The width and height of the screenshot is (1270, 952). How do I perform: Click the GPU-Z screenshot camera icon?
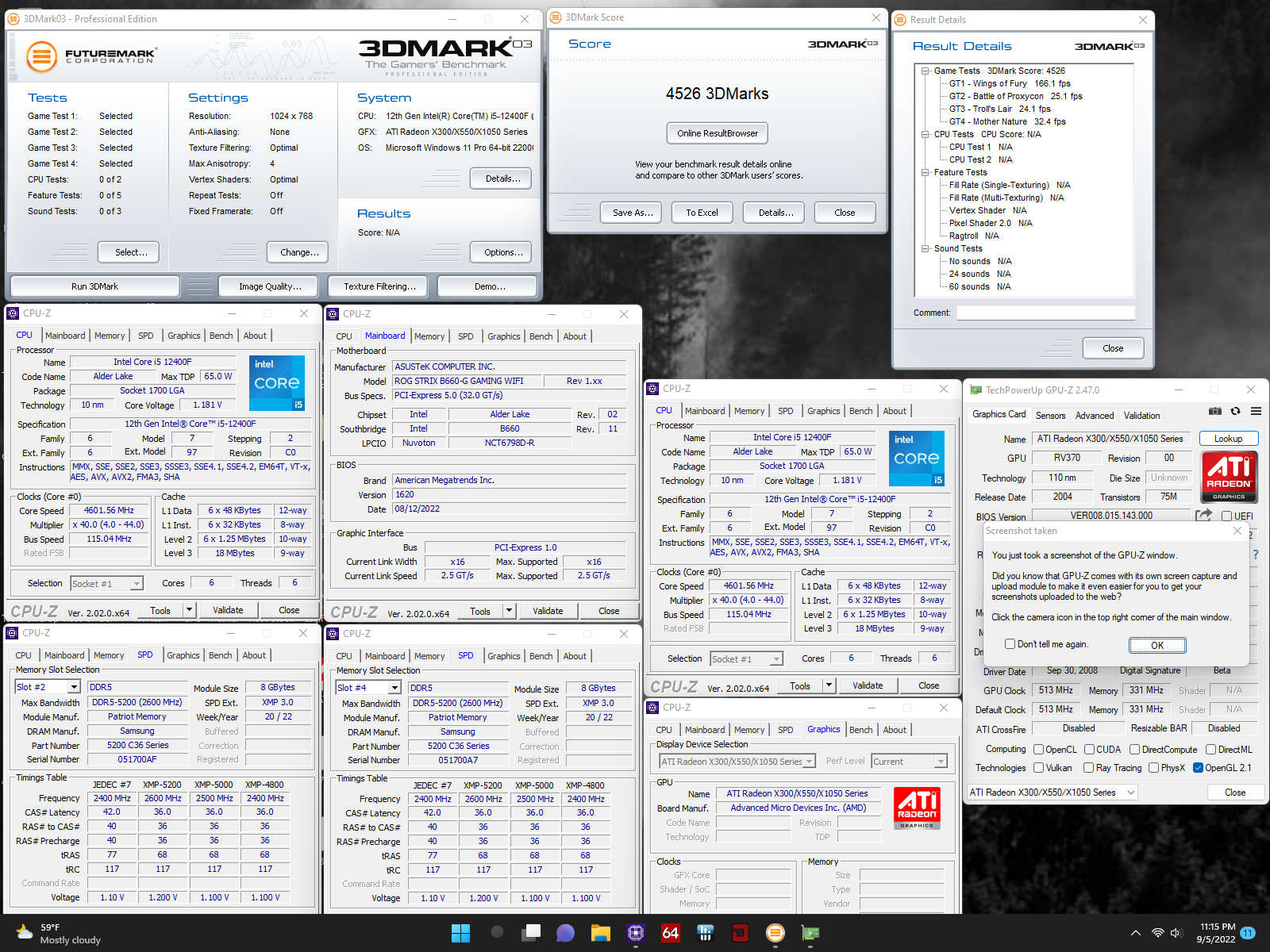(1214, 411)
